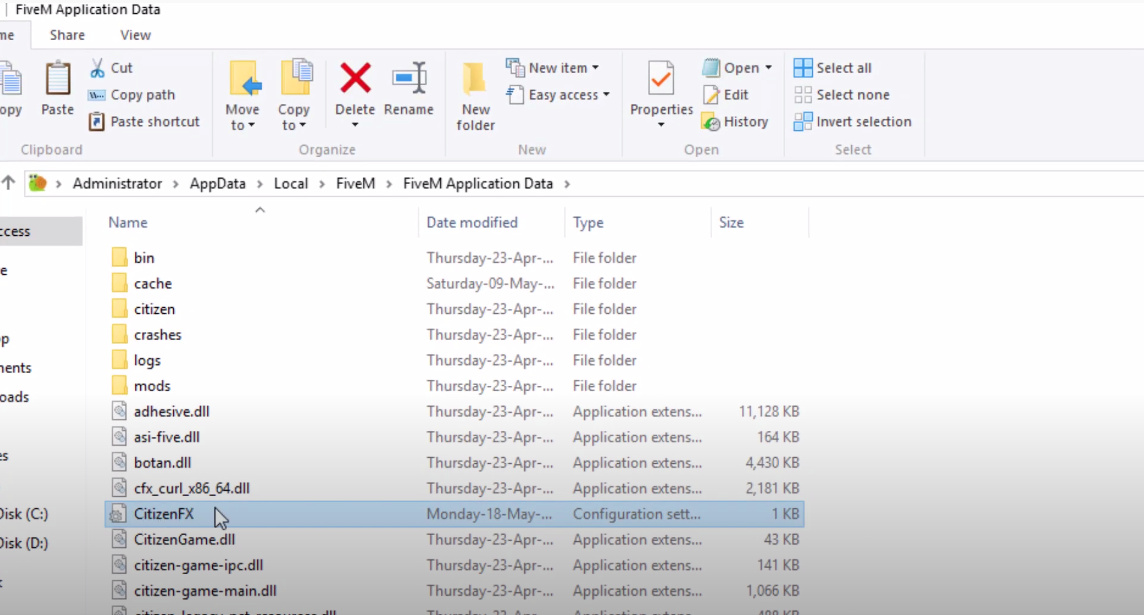Viewport: 1144px width, 615px height.
Task: Click the Paste clipboard icon
Action: [57, 80]
